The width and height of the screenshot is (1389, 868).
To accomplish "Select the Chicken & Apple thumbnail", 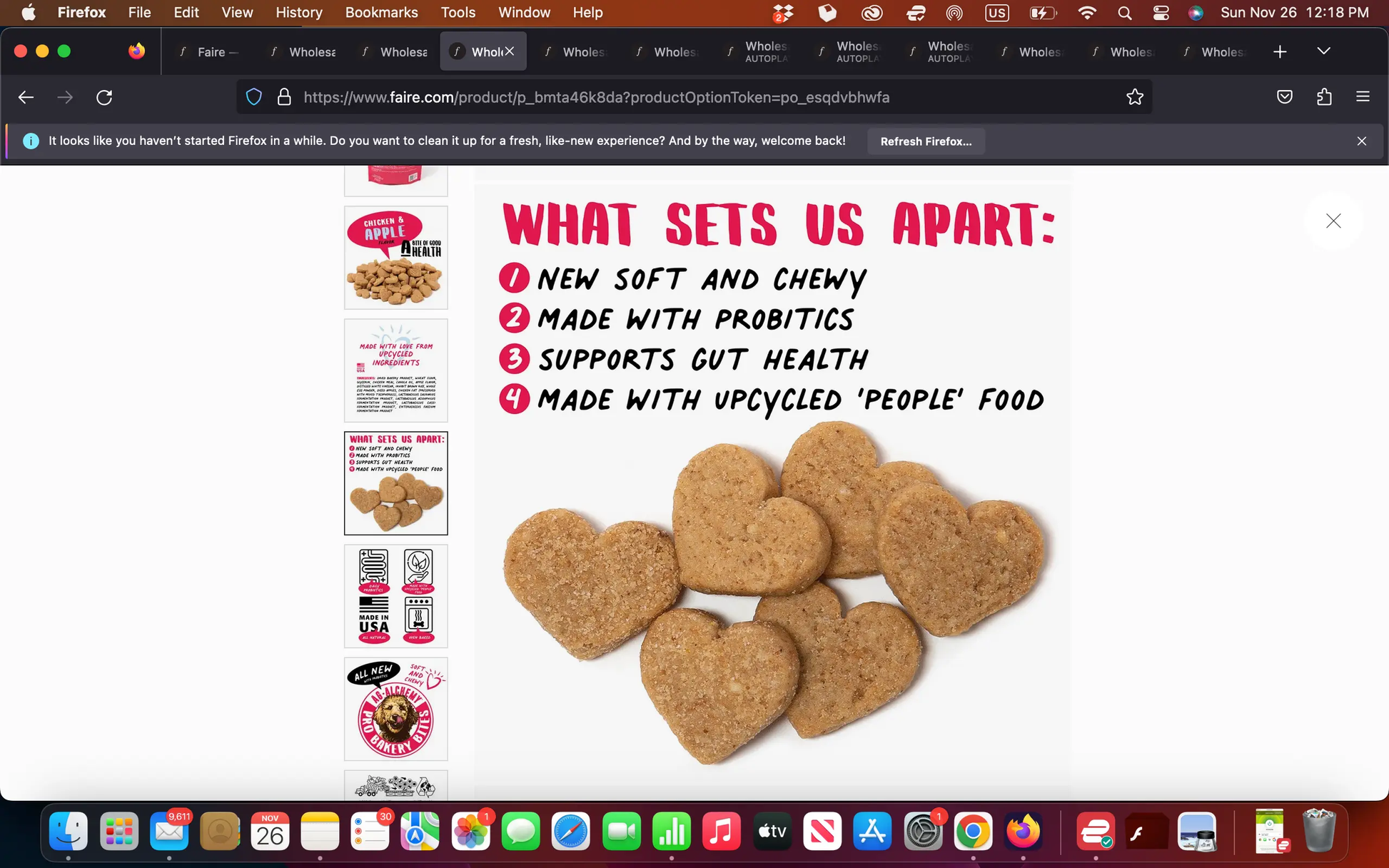I will [395, 258].
